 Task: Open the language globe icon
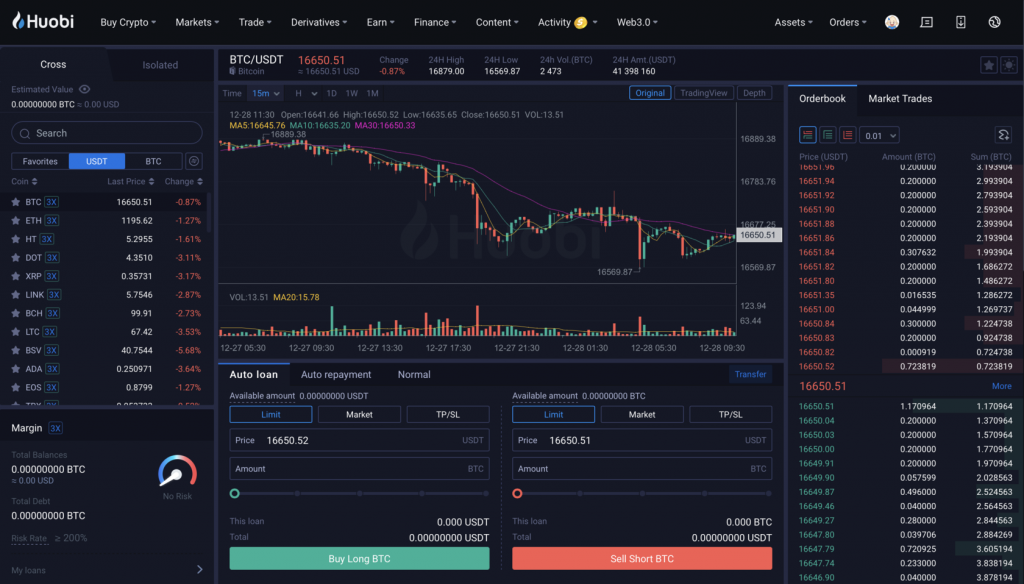tap(994, 22)
